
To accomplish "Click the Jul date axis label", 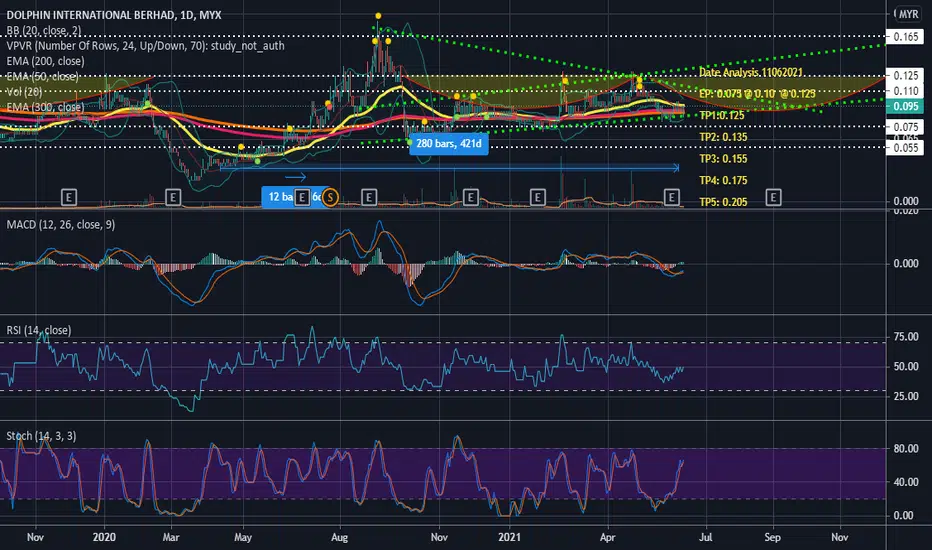I will [706, 538].
